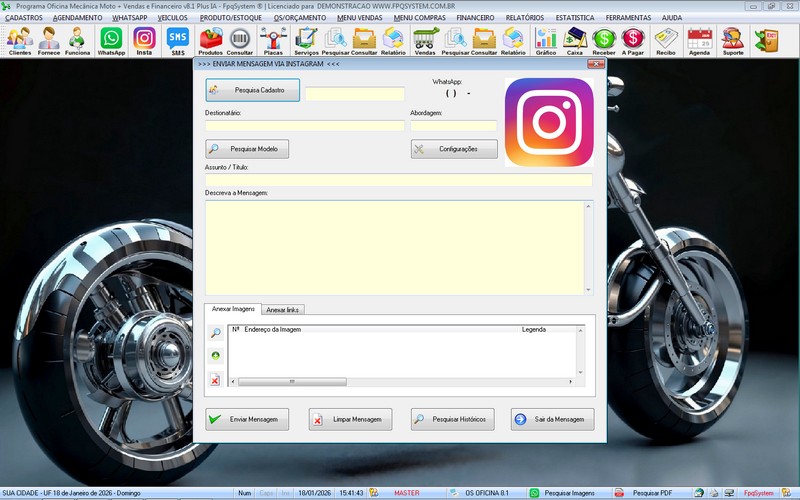Open the FERRAMENTAS menu
Screen dimensions: 800x500
[628, 18]
